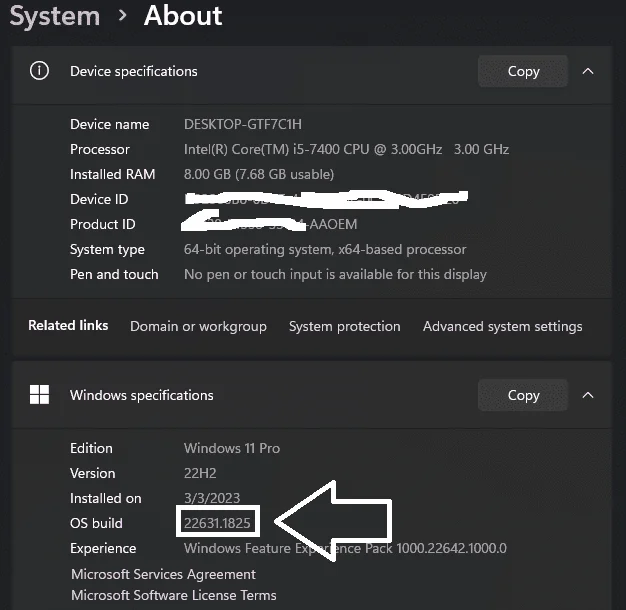The image size is (626, 610).
Task: Open Advanced system settings link
Action: [503, 327]
